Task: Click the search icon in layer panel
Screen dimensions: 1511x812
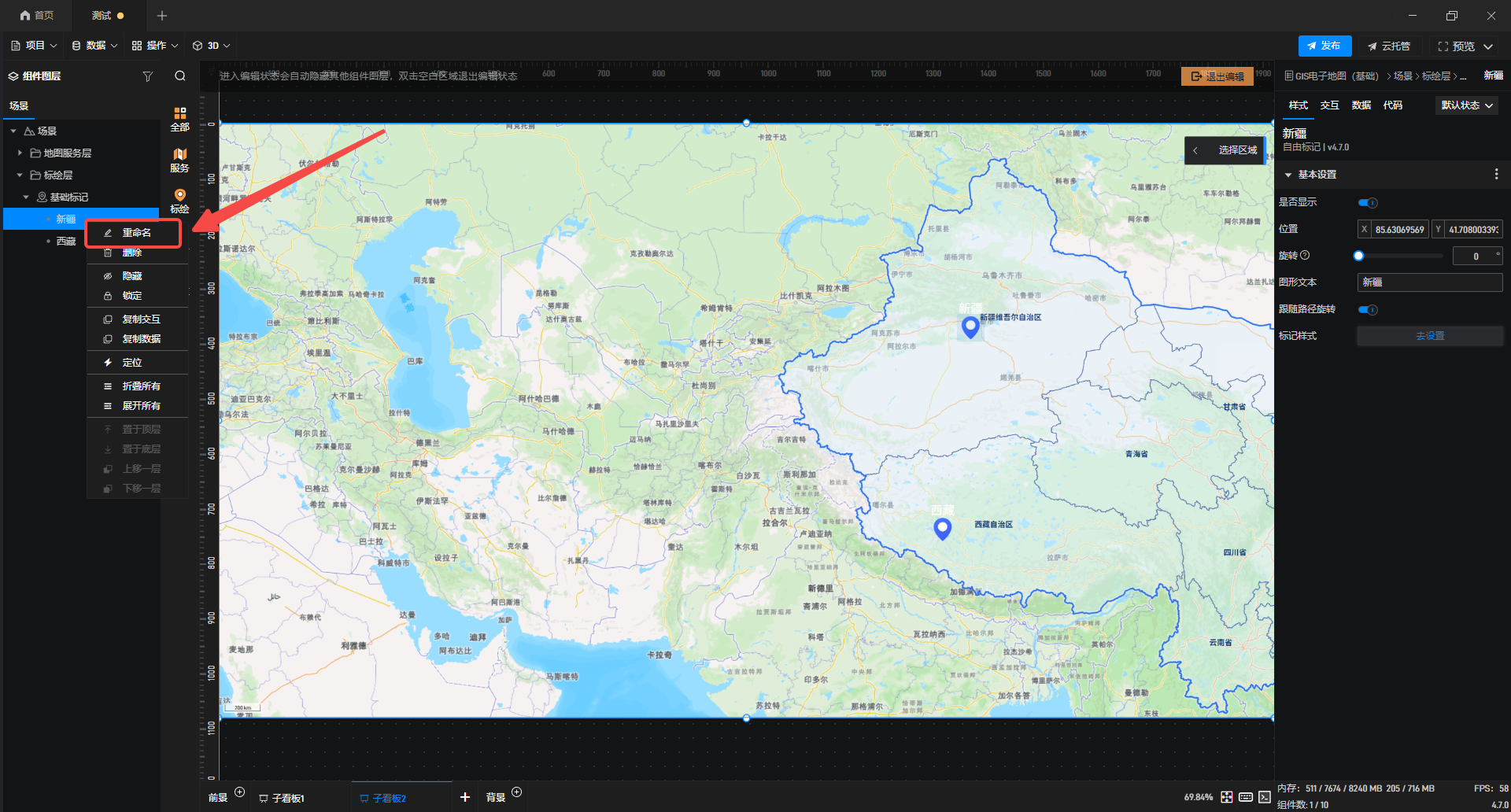Action: point(180,76)
